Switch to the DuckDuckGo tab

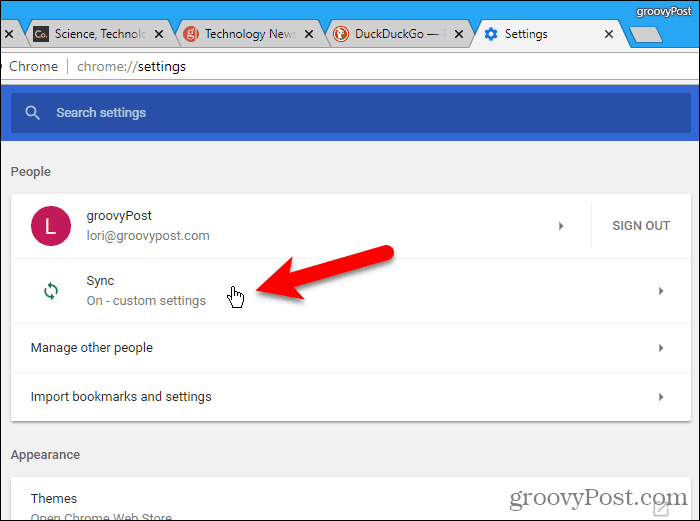pos(399,34)
